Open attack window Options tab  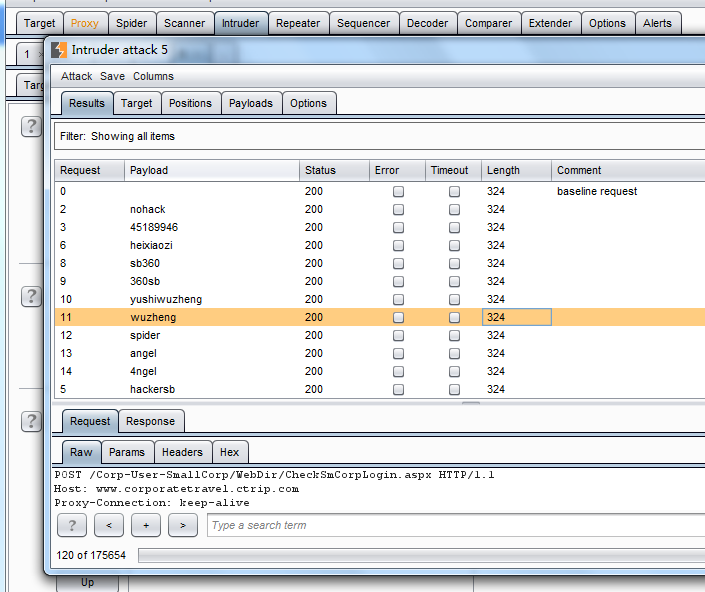click(308, 103)
